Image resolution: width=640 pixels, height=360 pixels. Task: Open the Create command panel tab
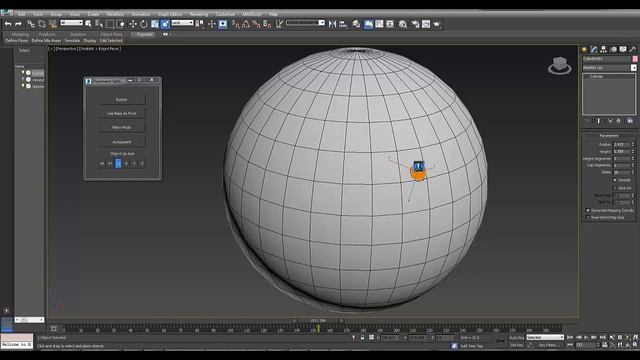tap(584, 49)
